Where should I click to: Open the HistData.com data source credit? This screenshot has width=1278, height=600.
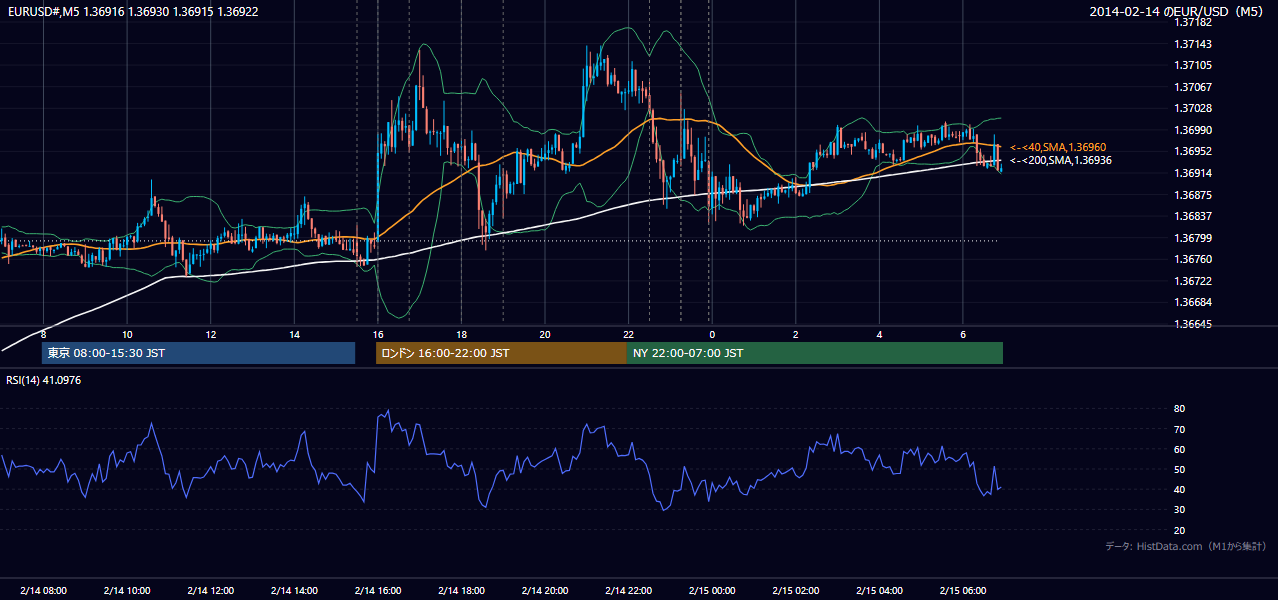(1185, 546)
